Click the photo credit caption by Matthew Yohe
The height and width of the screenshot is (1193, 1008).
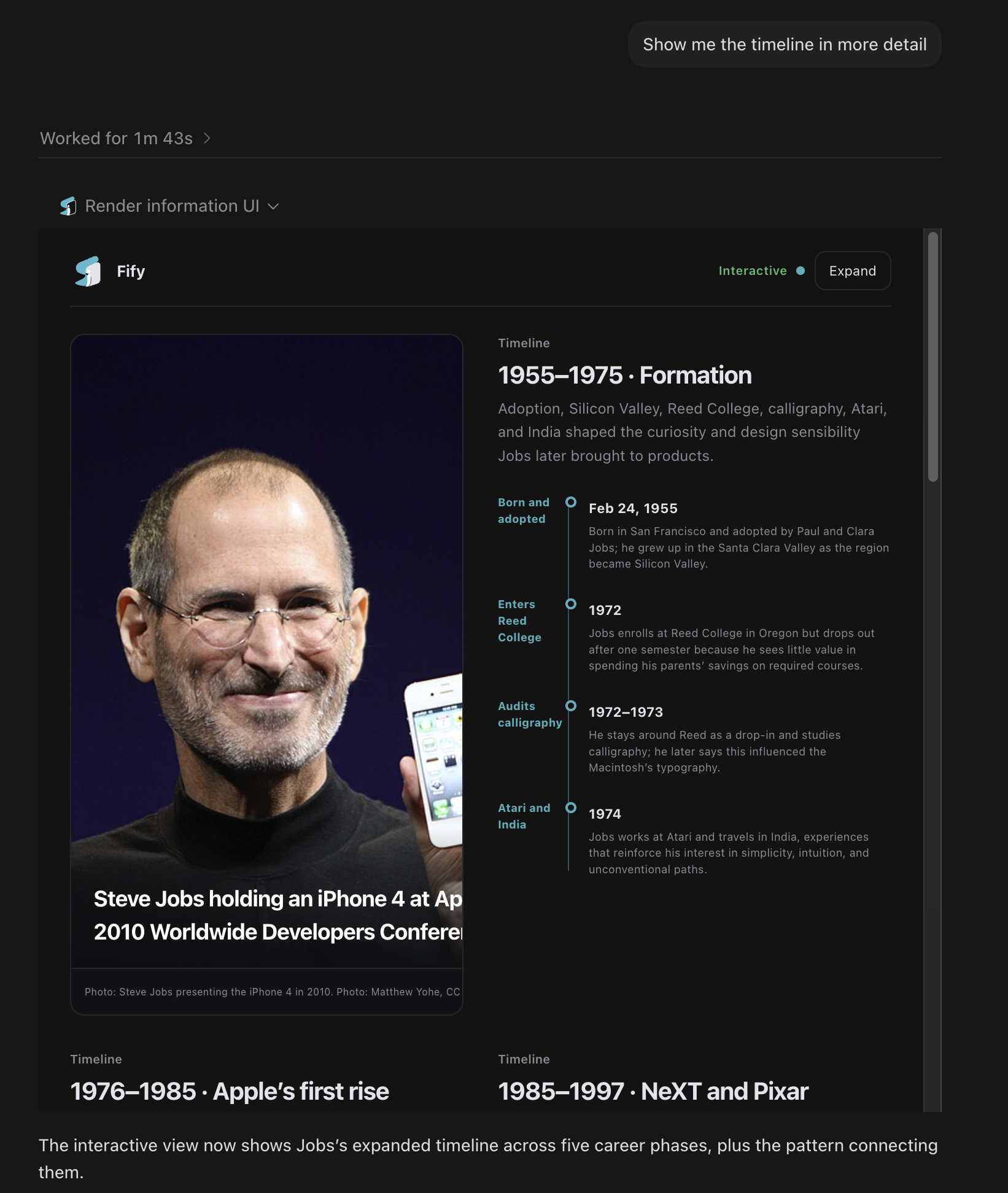pyautogui.click(x=272, y=992)
